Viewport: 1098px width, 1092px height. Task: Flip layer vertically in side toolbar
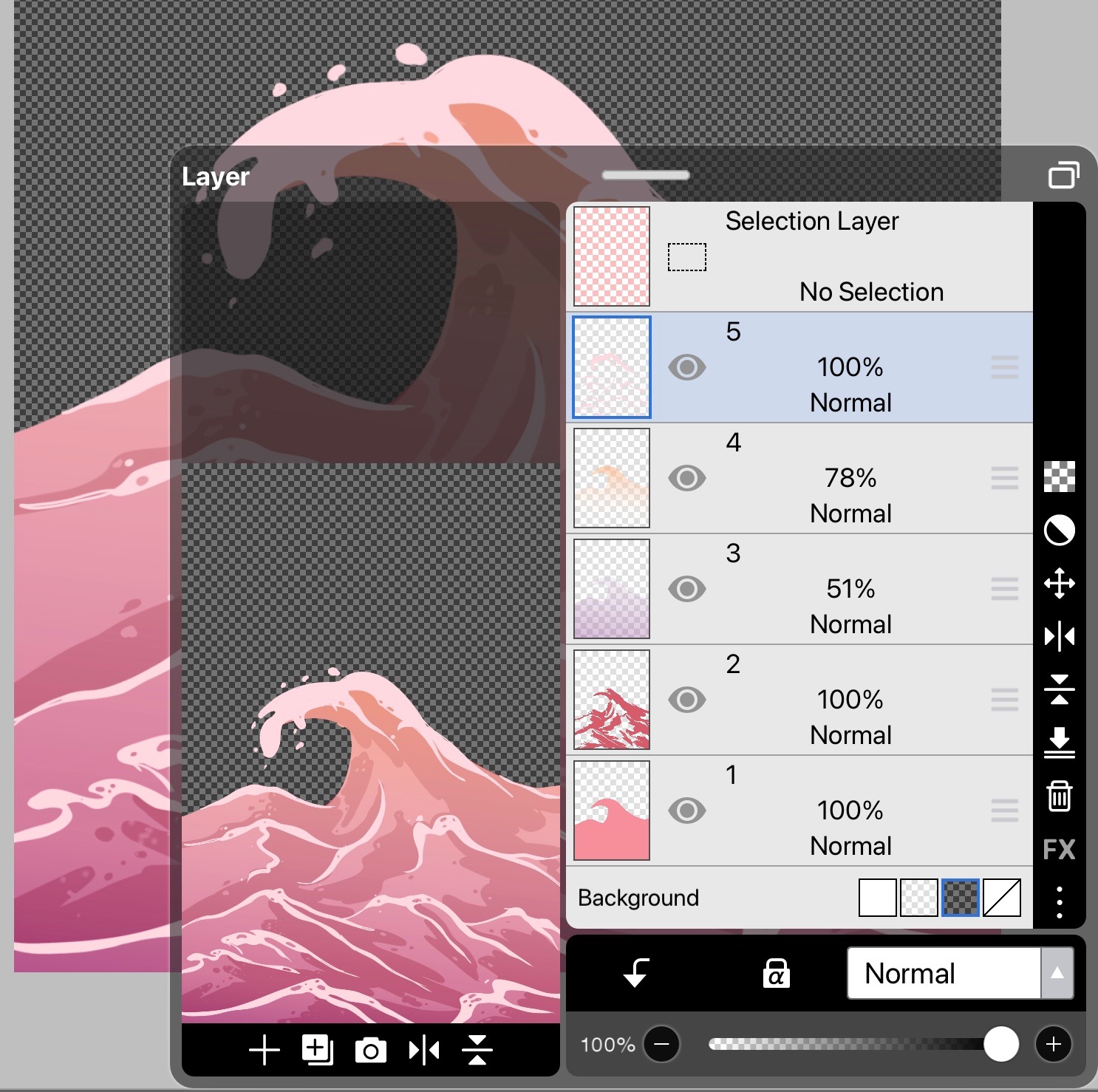coord(1059,689)
